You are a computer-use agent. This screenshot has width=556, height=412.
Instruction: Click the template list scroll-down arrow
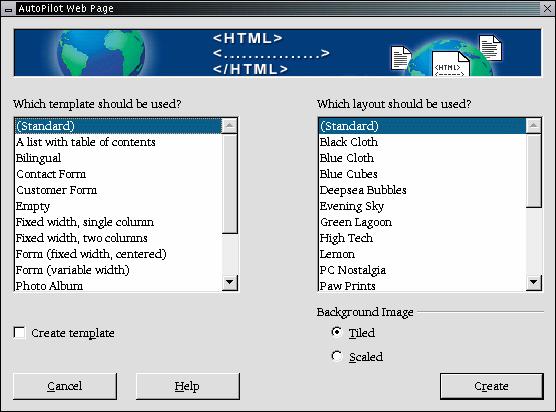click(x=229, y=283)
